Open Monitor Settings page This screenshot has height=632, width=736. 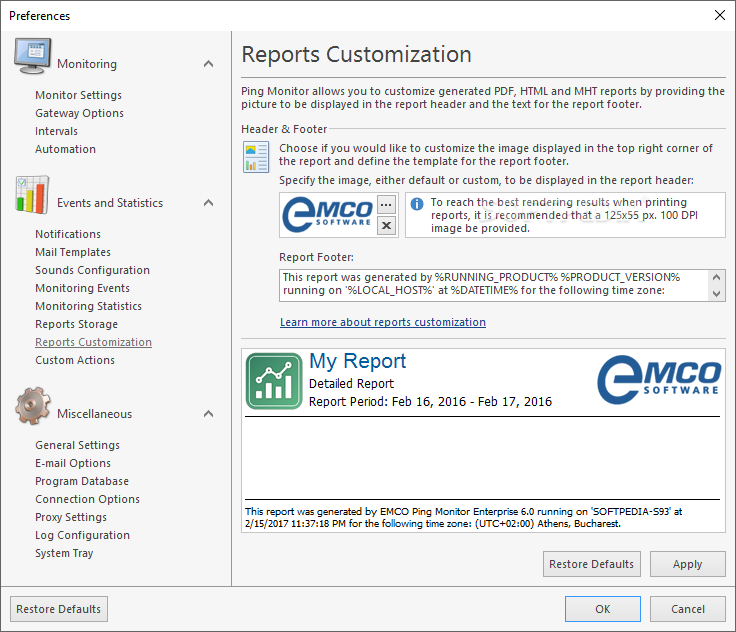pyautogui.click(x=78, y=95)
